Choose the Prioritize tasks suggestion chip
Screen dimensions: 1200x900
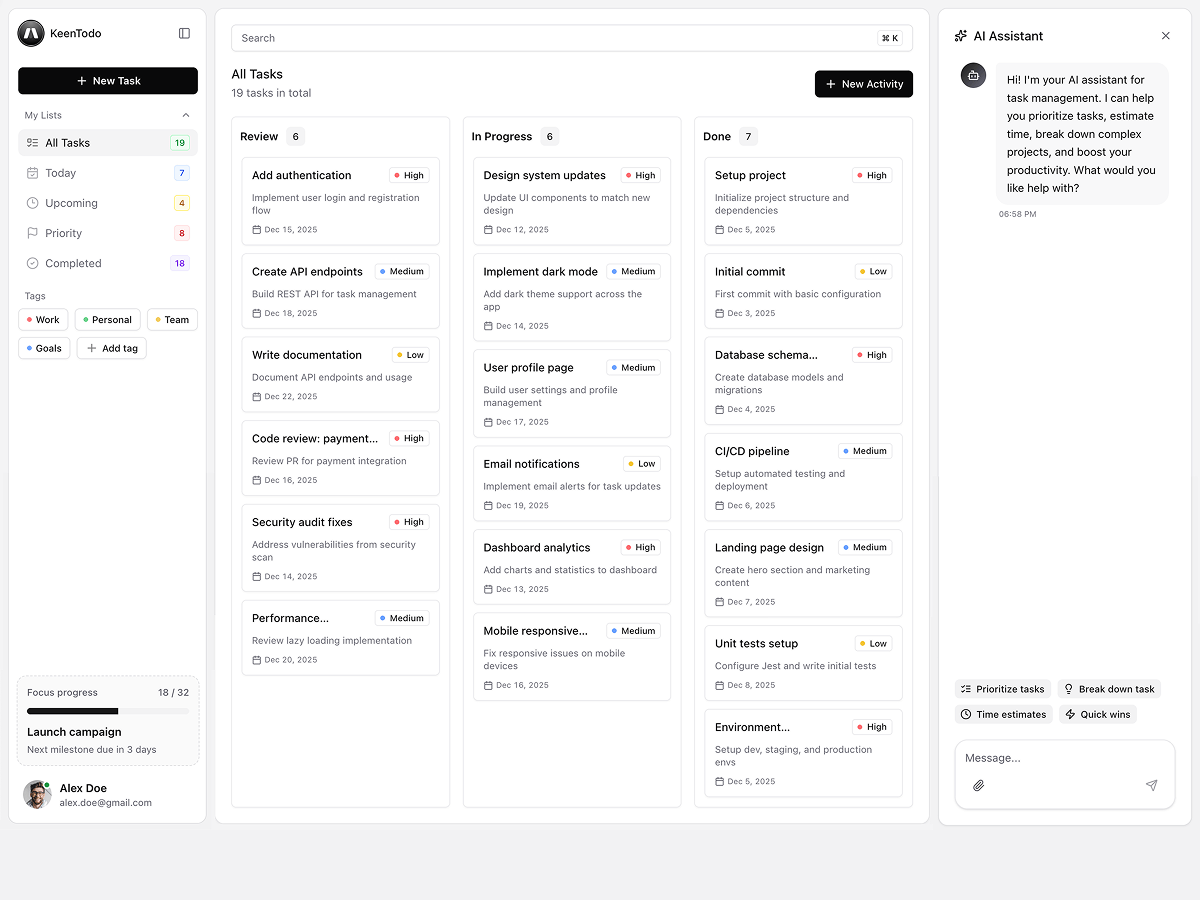click(1002, 689)
